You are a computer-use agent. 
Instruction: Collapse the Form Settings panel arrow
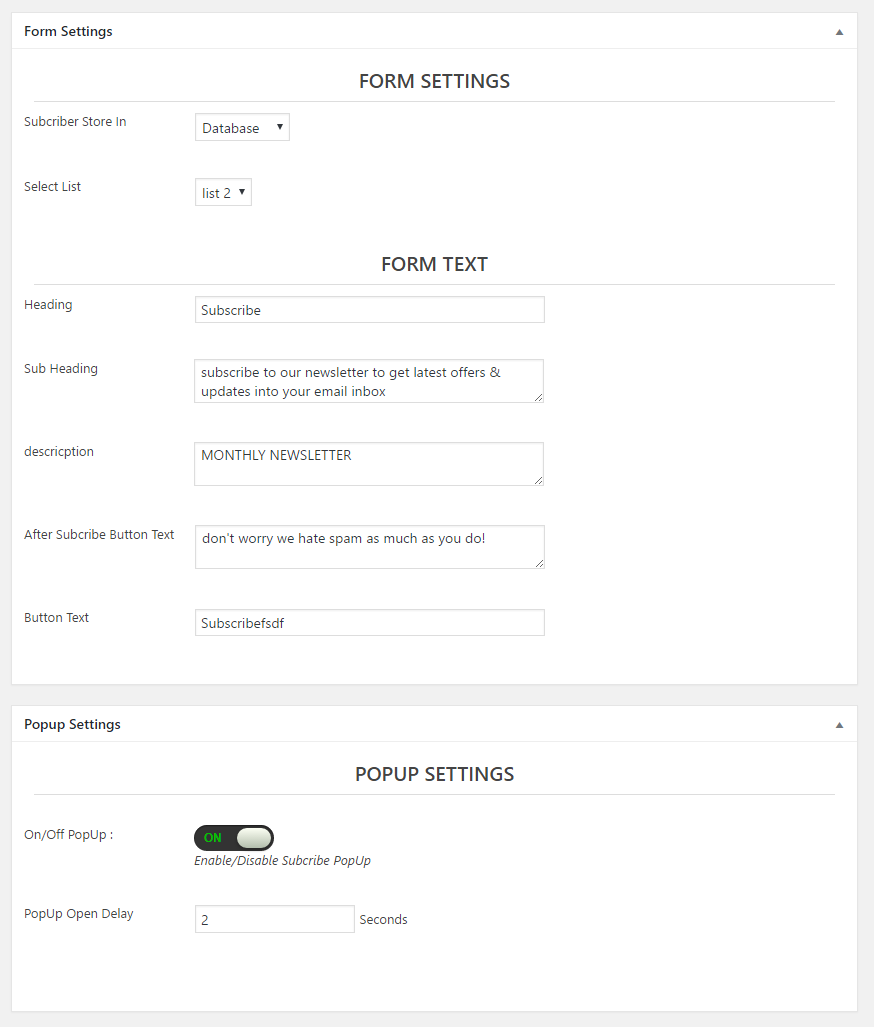(x=839, y=32)
